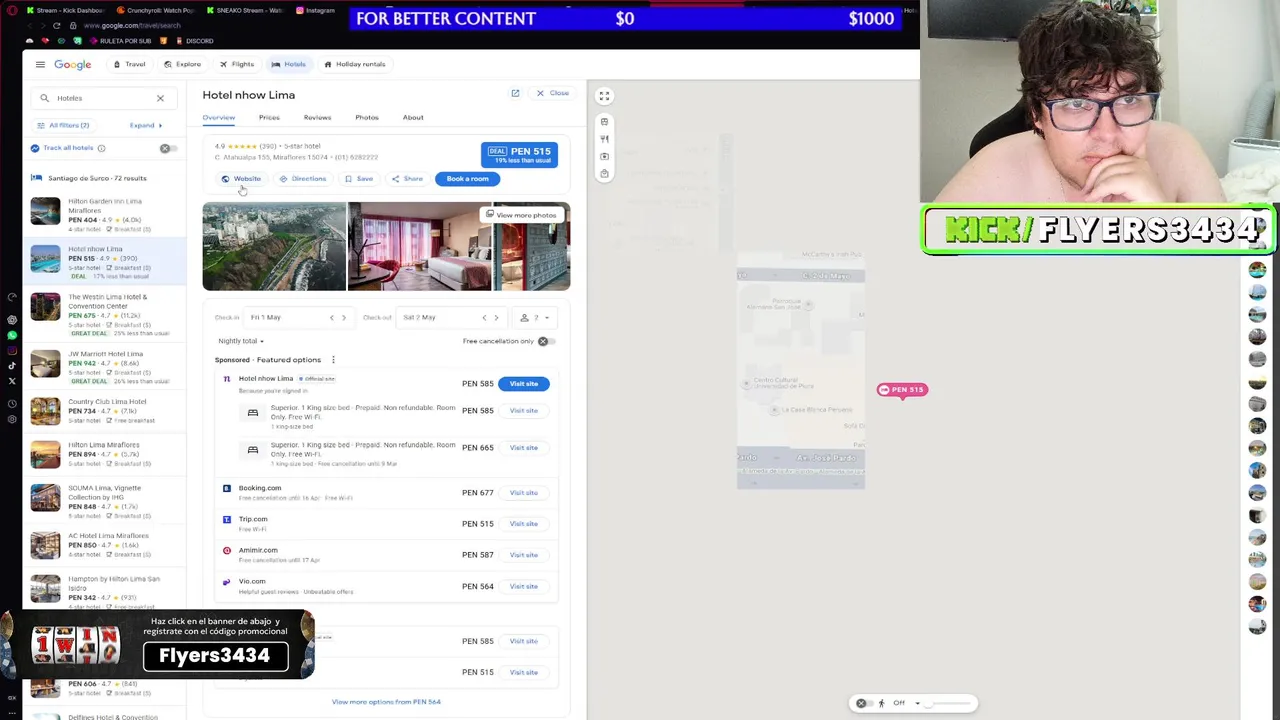Show restaurants on the map
Image resolution: width=1280 pixels, height=720 pixels.
tap(604, 139)
